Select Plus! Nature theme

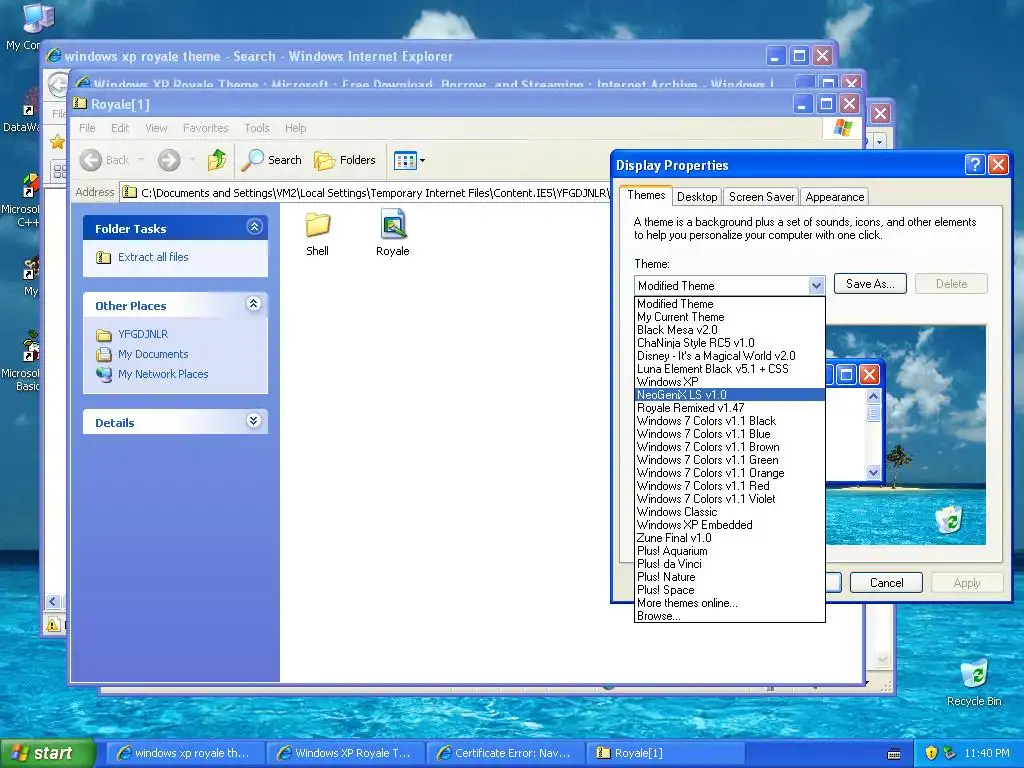pyautogui.click(x=729, y=577)
